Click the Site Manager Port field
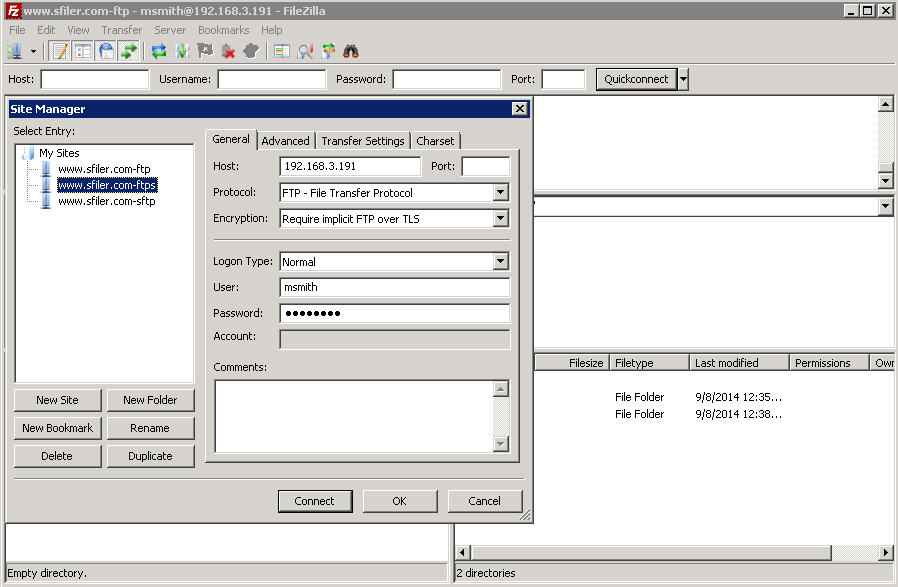This screenshot has width=898, height=587. (x=486, y=166)
